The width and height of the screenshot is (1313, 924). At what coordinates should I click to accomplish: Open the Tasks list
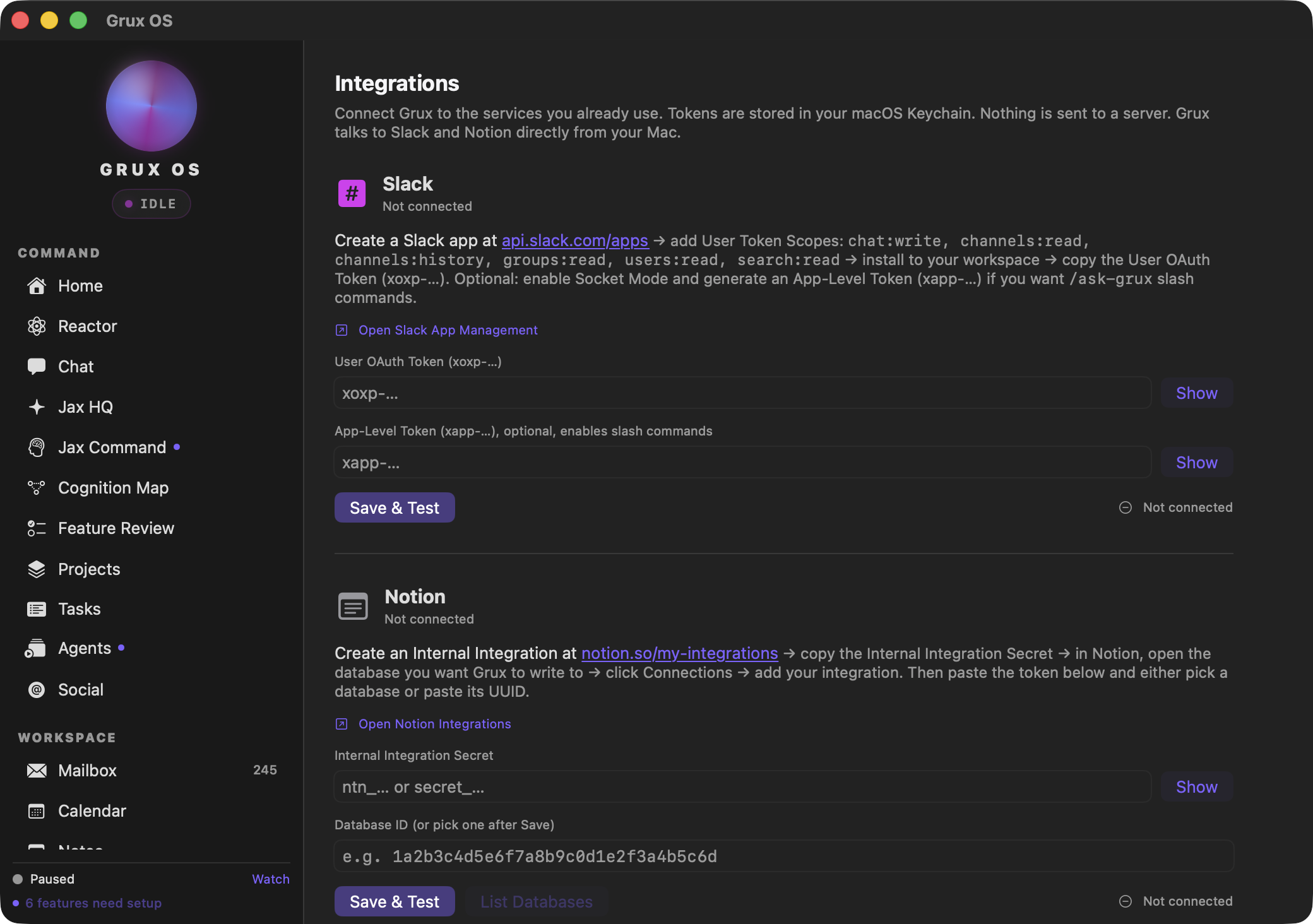(x=151, y=609)
